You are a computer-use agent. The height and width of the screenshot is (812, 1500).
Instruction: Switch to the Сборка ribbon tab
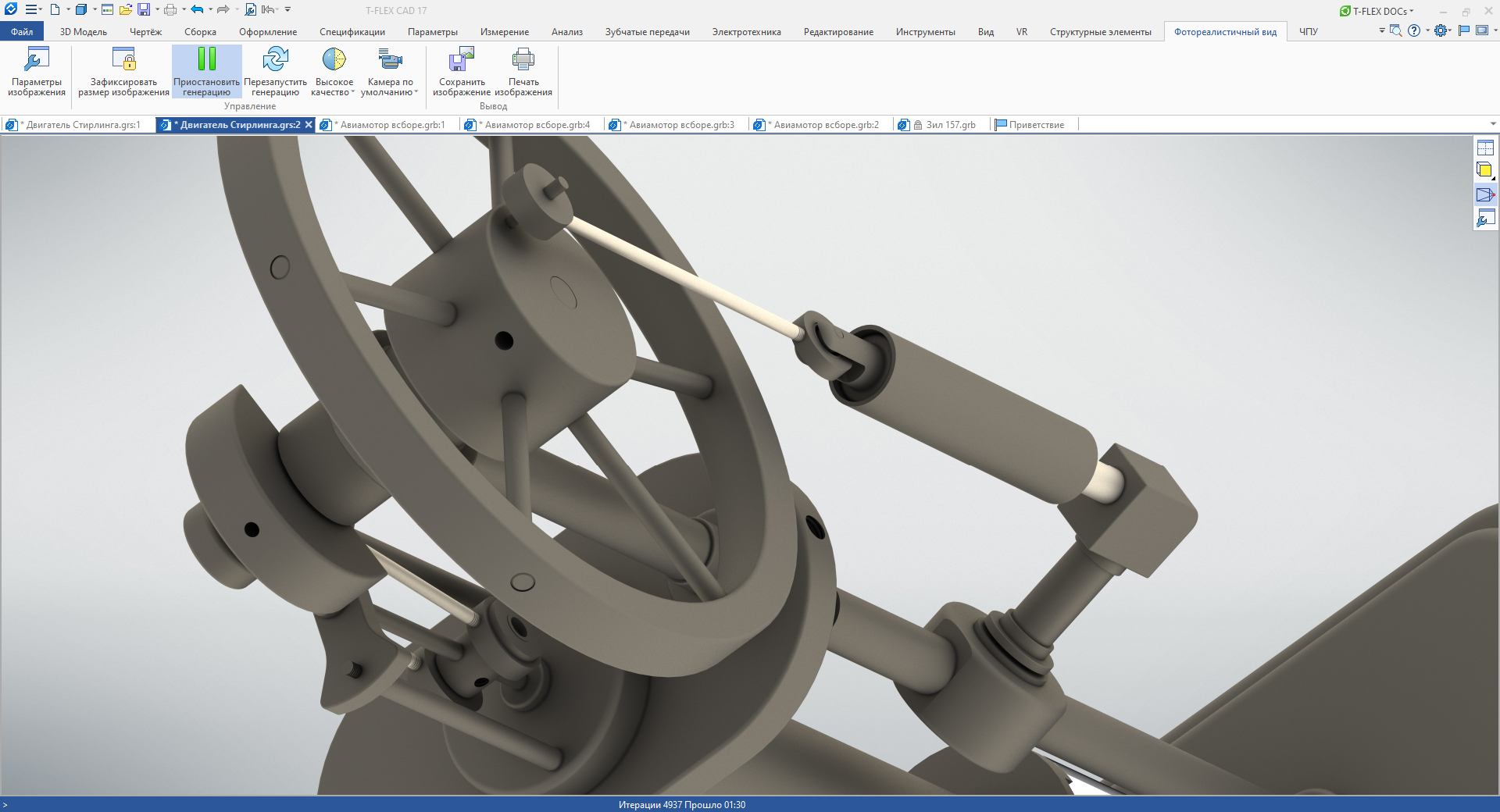200,31
